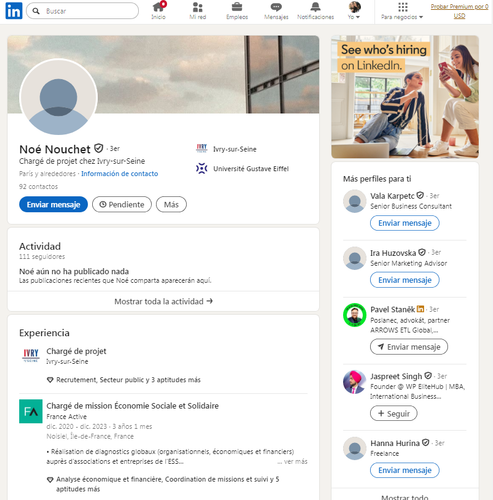
Task: Send message to Pavel Staněk
Action: 409,347
